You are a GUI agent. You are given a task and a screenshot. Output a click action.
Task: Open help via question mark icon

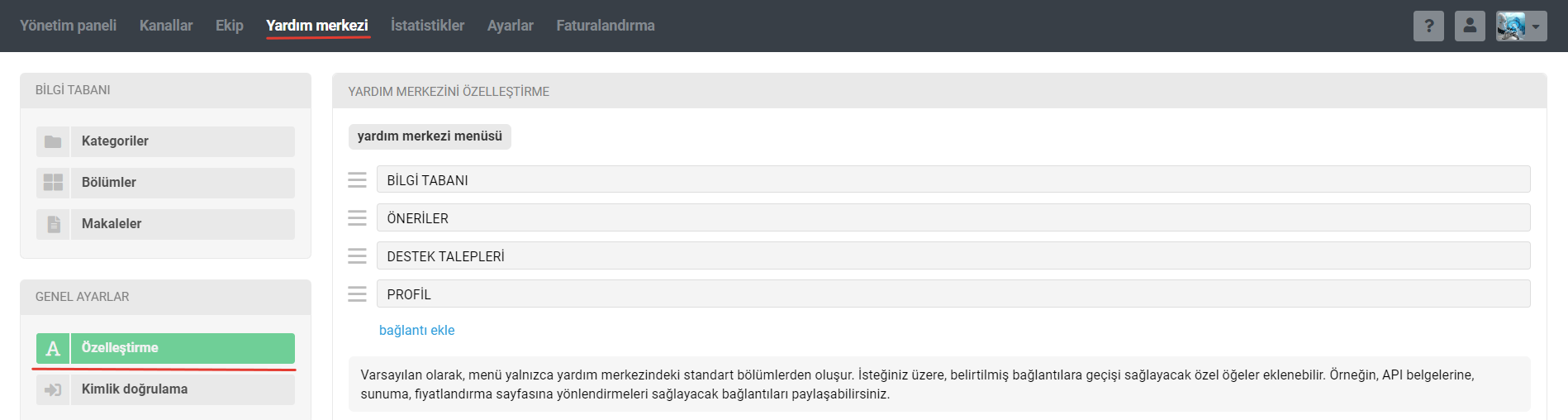1428,26
